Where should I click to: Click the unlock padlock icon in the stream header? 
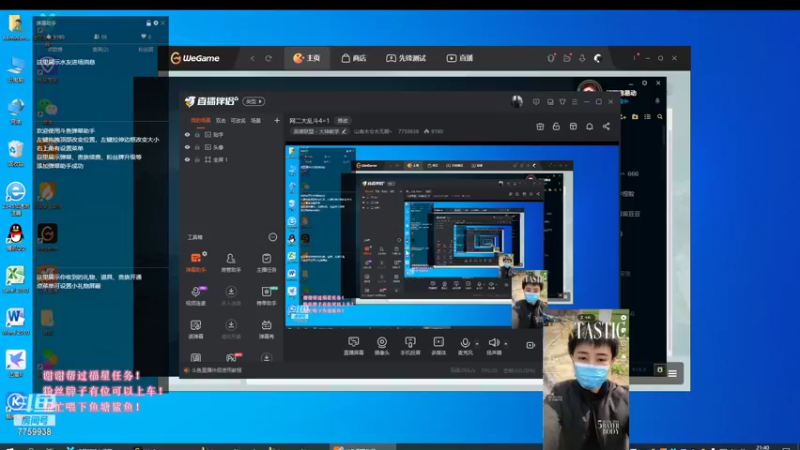click(x=556, y=126)
